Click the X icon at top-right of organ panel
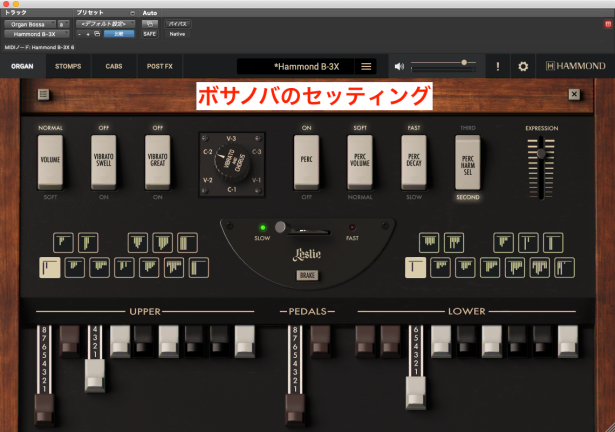The image size is (615, 432). (574, 96)
